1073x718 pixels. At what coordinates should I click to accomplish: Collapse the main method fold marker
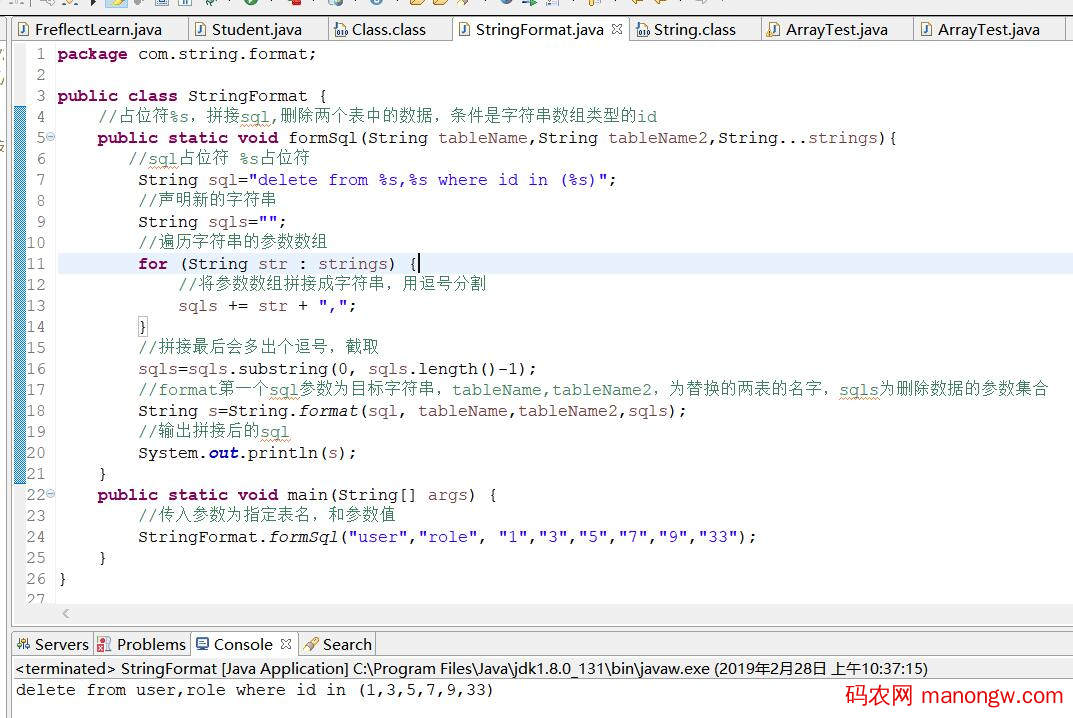click(x=51, y=495)
